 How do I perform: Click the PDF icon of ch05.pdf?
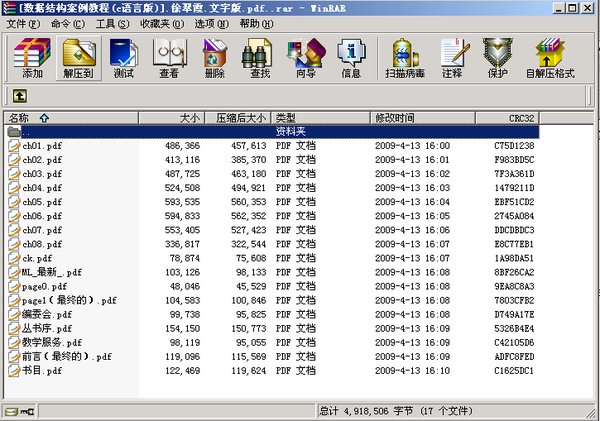[14, 202]
